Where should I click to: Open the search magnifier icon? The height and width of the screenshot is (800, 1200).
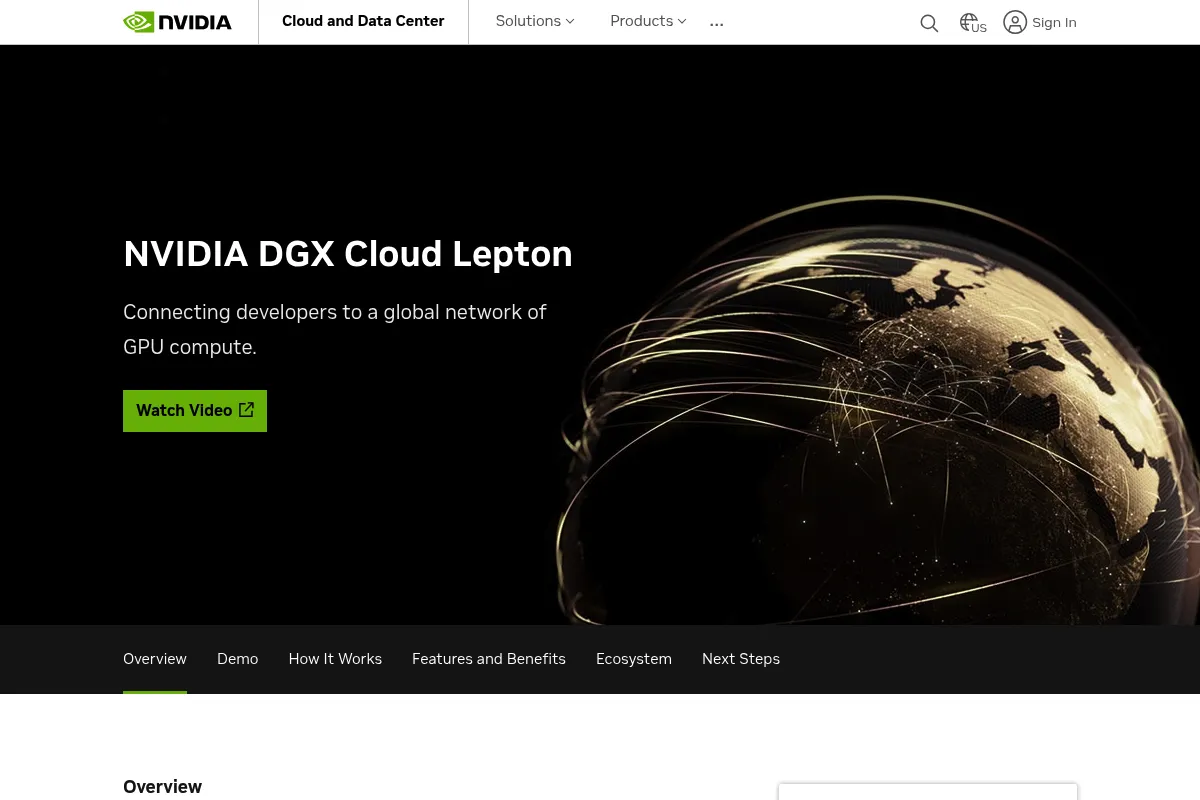[x=929, y=23]
